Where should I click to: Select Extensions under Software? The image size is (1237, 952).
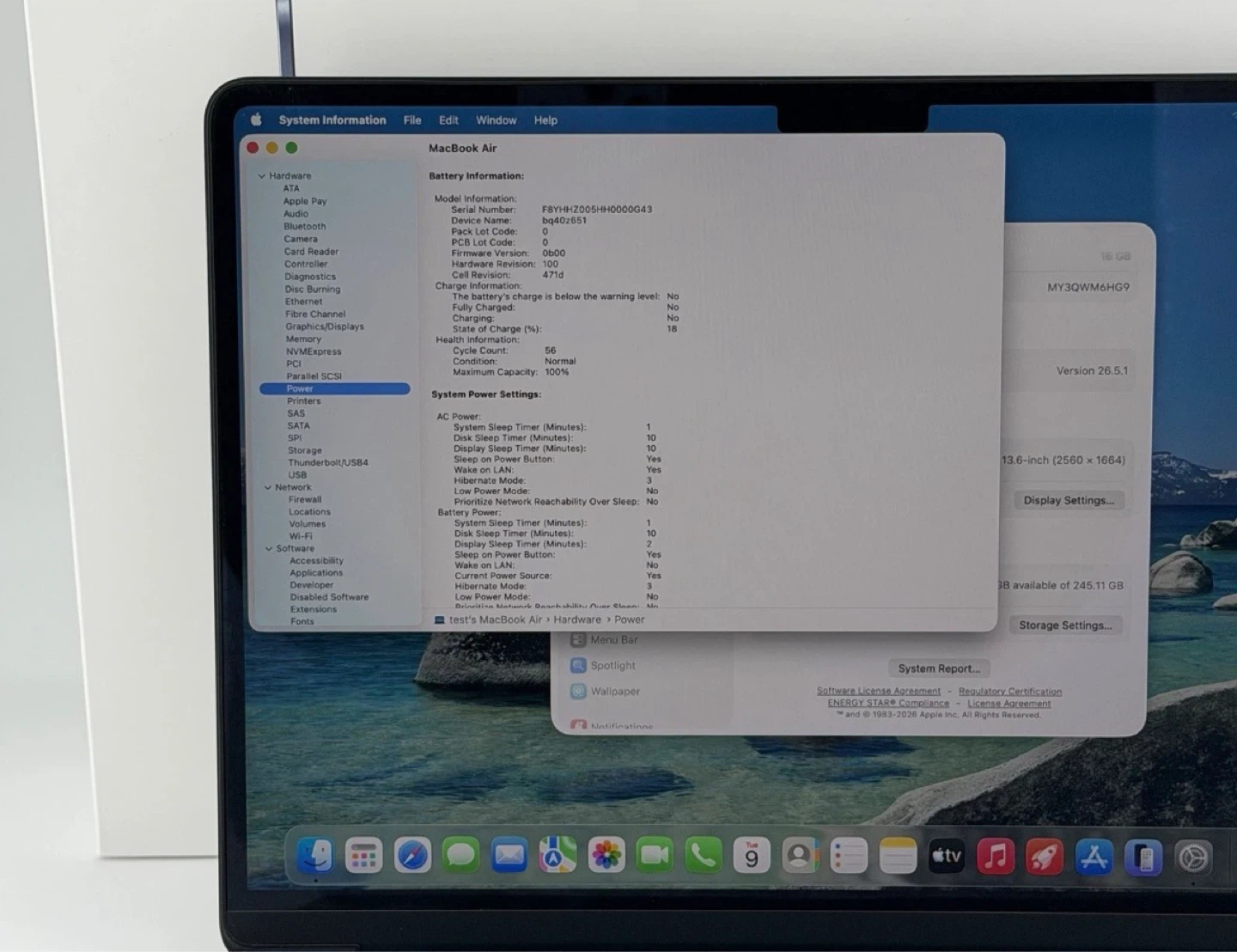(x=314, y=609)
